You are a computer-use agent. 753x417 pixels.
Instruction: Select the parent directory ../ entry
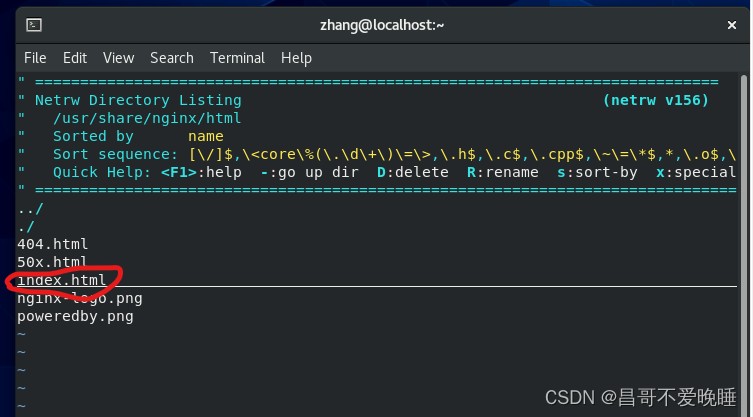[30, 208]
